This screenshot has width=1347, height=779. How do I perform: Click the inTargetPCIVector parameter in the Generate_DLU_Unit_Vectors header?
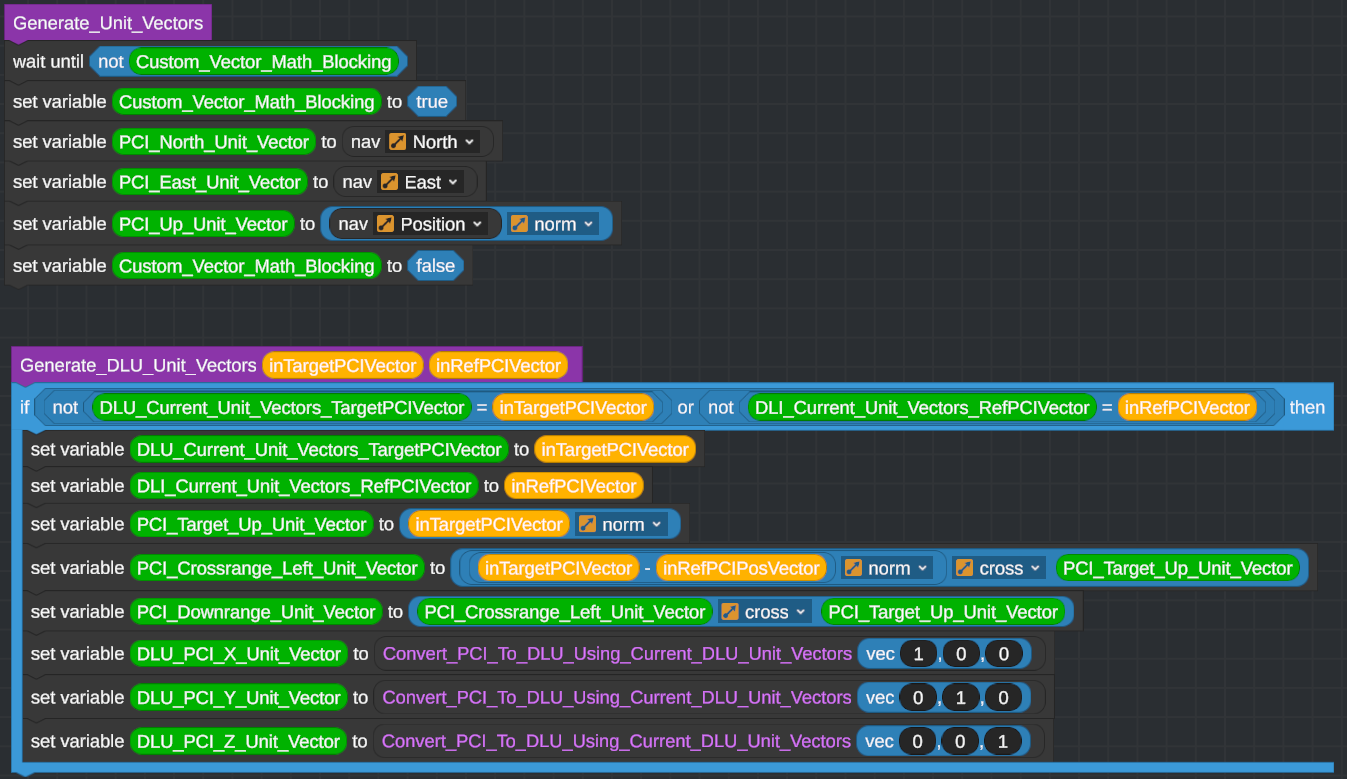pyautogui.click(x=342, y=366)
